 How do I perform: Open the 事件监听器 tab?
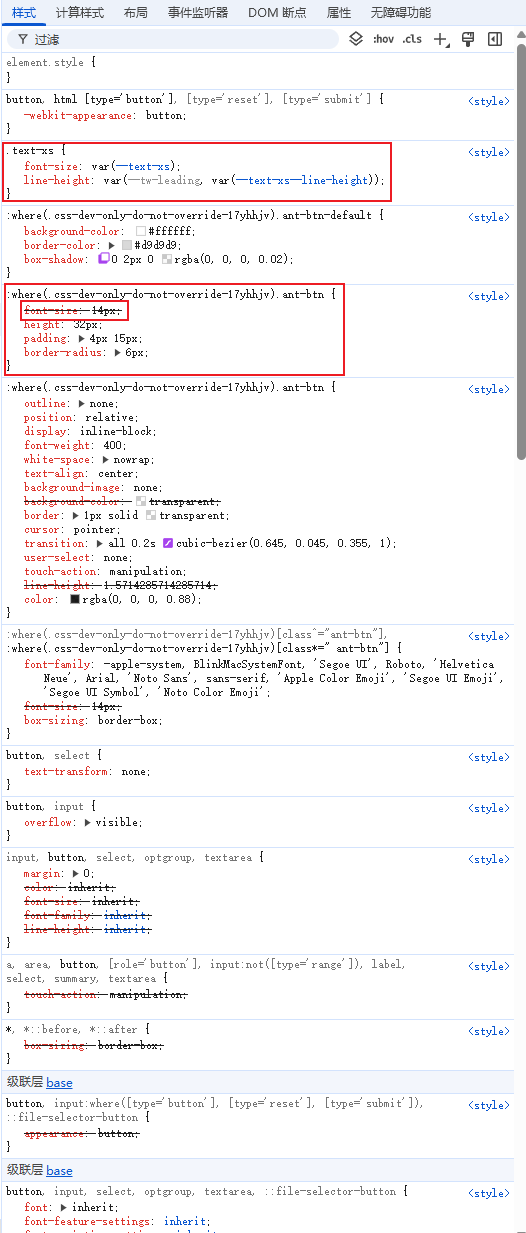[x=198, y=12]
